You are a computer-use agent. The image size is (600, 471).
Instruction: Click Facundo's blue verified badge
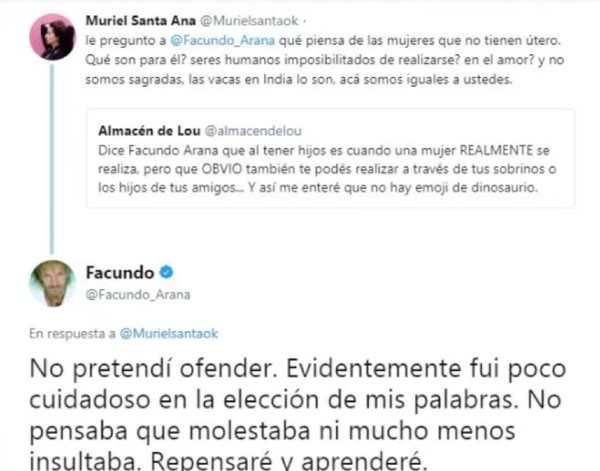pyautogui.click(x=166, y=272)
